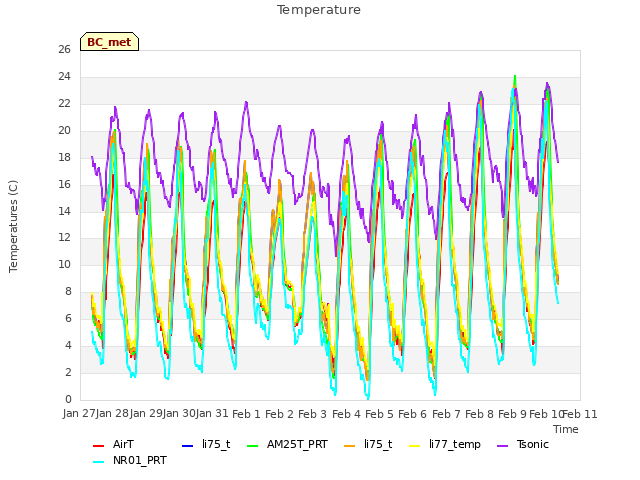This screenshot has width=640, height=480.
Task: Select the Jan 28 x-axis tick label
Action: 112,414
